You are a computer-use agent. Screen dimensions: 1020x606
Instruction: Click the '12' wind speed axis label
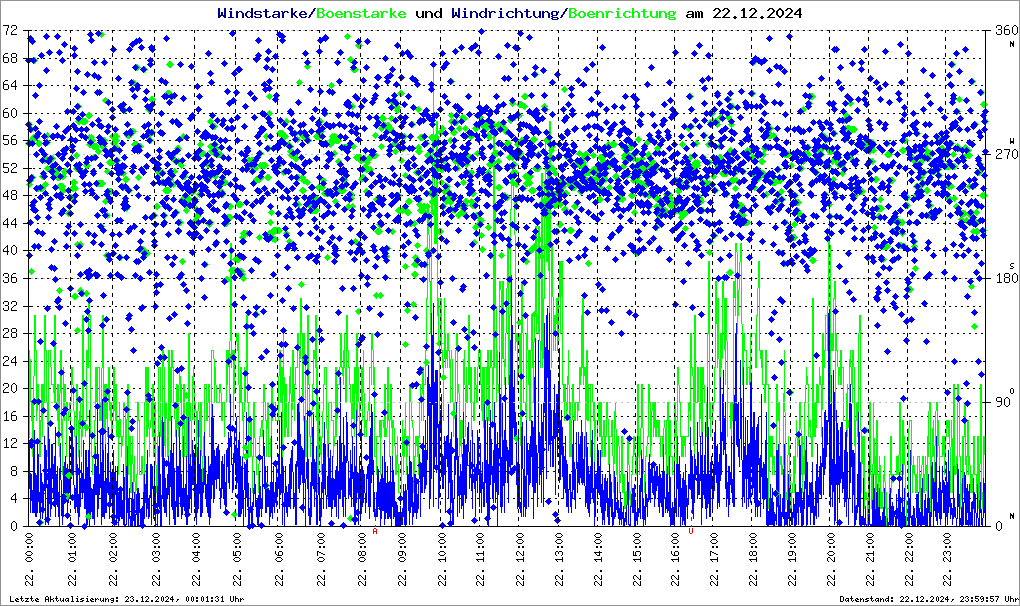coord(10,443)
